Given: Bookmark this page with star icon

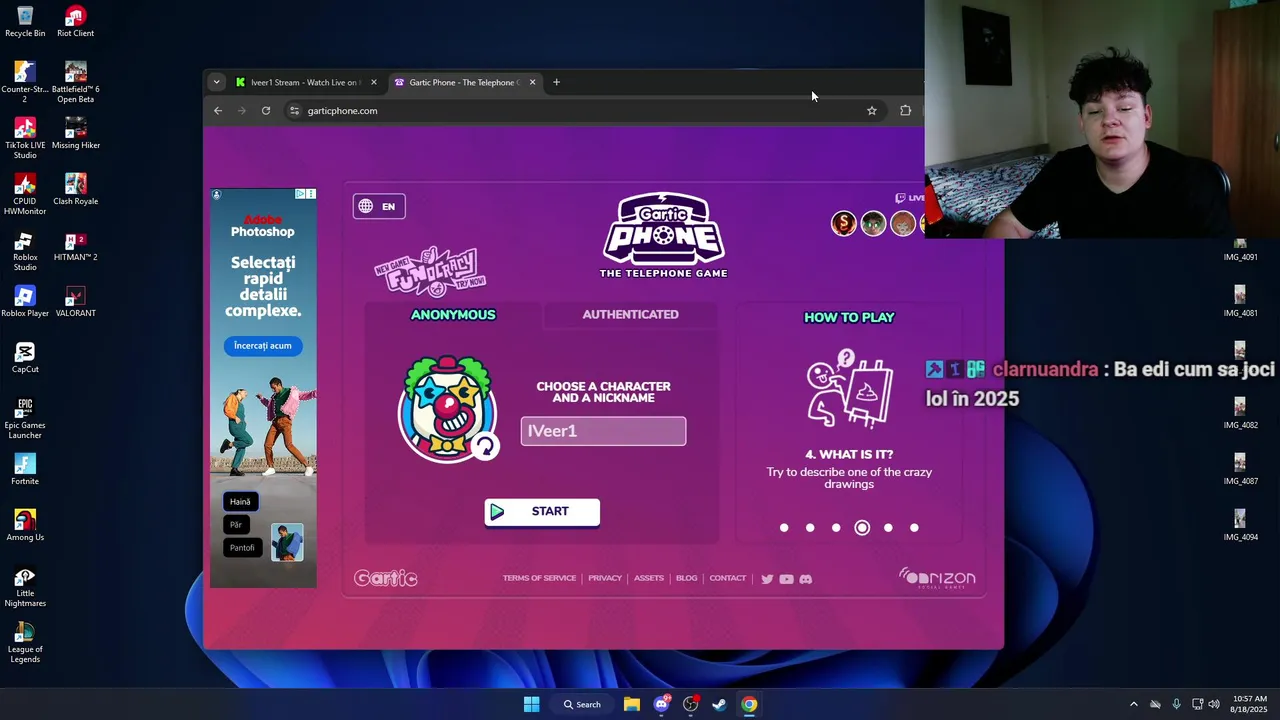Looking at the screenshot, I should click(872, 111).
